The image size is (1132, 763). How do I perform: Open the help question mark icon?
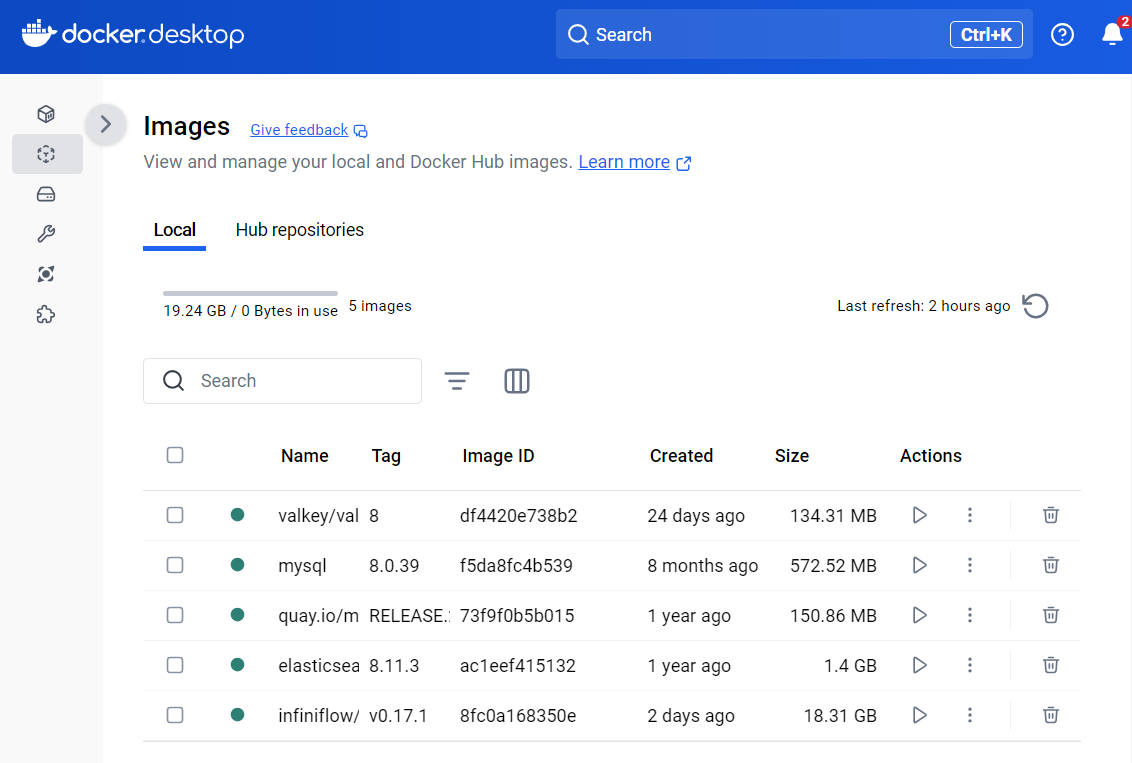coord(1062,35)
